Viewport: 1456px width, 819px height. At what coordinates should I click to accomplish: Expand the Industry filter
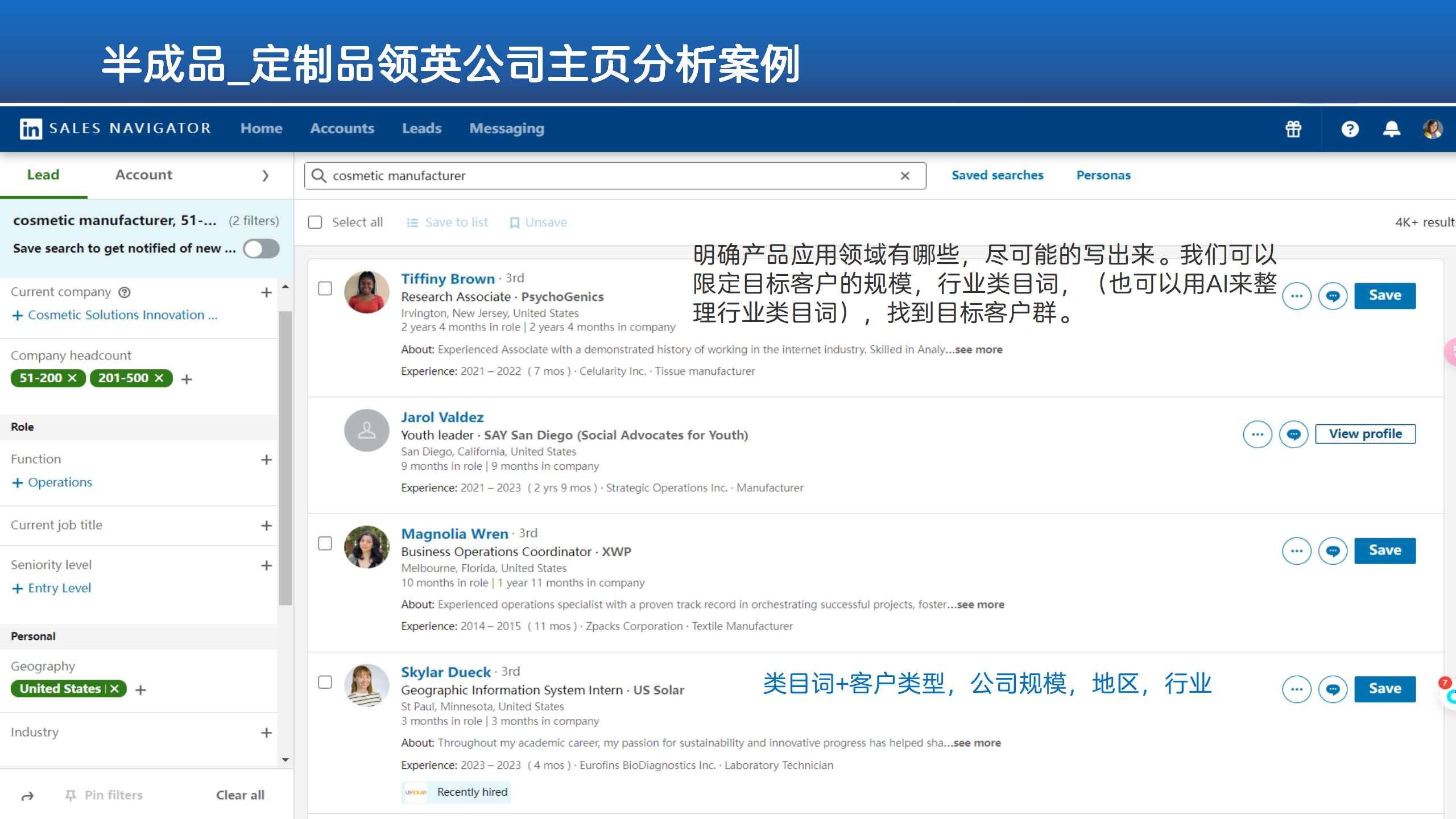(x=266, y=733)
